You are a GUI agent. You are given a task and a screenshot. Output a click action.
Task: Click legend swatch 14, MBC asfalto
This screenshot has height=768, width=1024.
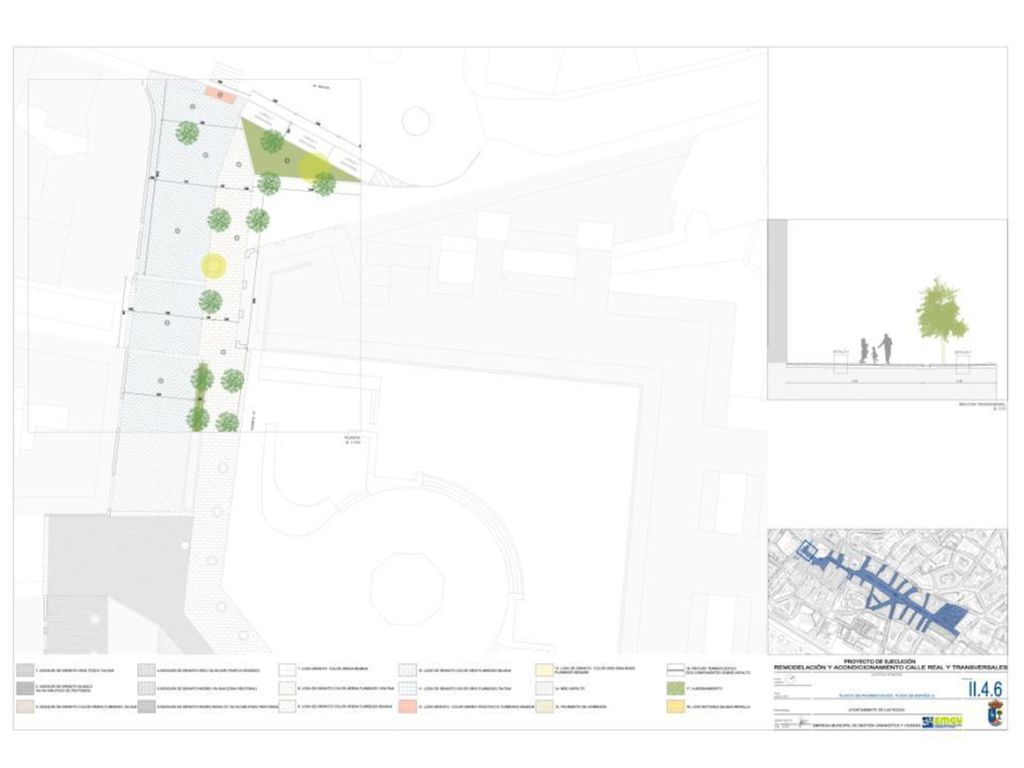pyautogui.click(x=544, y=688)
